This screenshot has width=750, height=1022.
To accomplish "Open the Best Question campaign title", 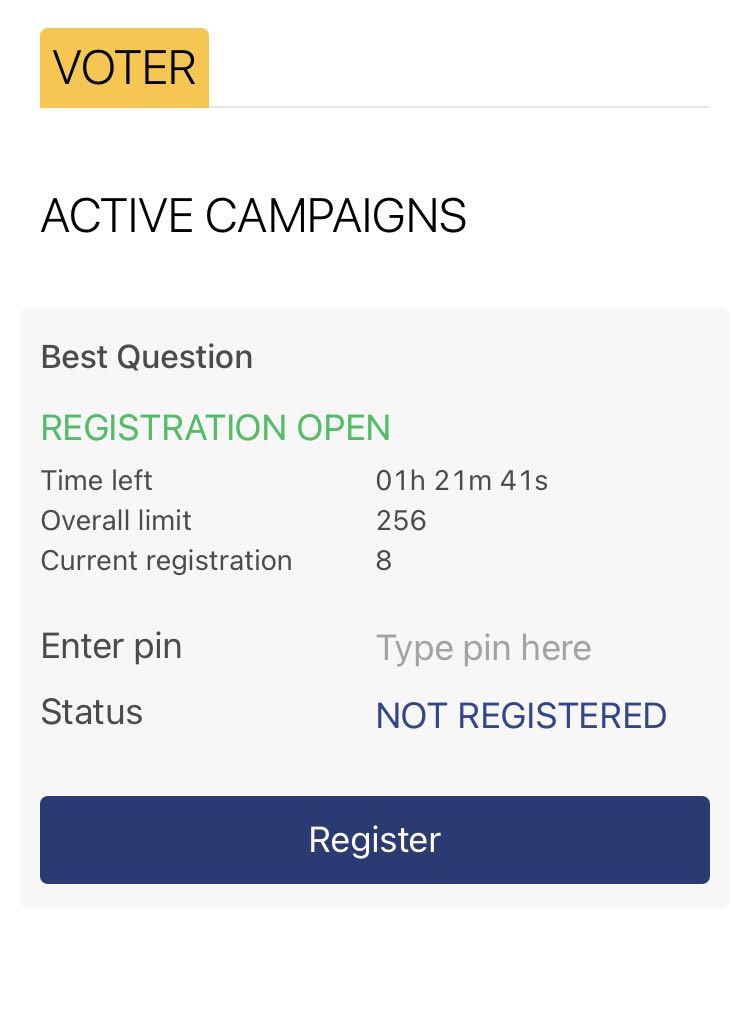I will point(146,357).
